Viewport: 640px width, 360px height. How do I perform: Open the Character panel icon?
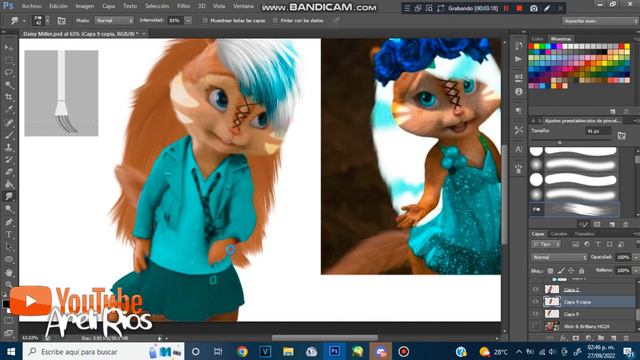pos(519,149)
